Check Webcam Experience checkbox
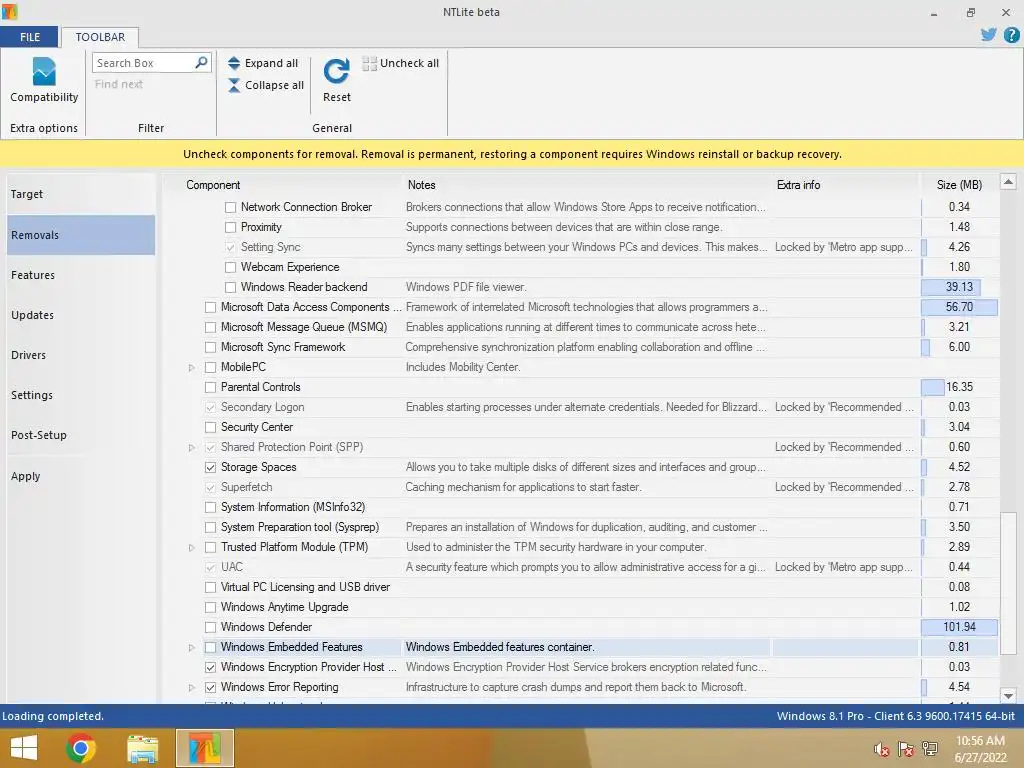1024x768 pixels. coord(231,267)
